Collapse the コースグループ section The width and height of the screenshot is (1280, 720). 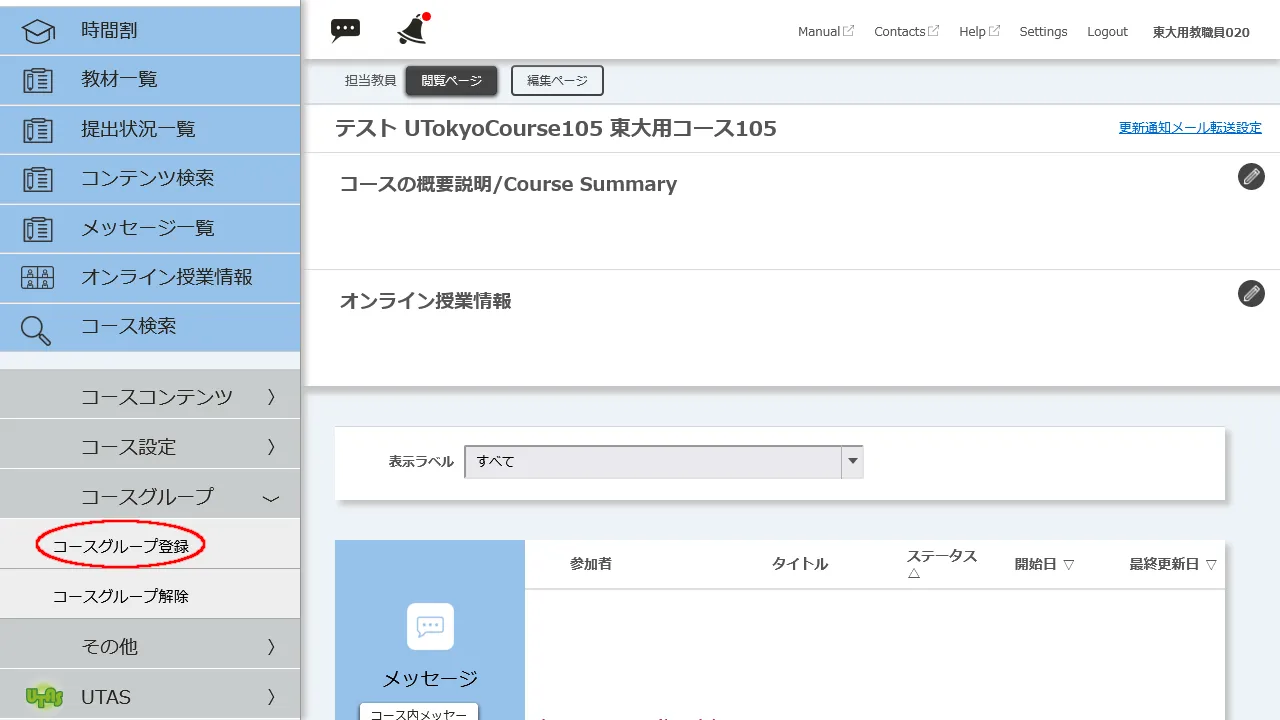[x=150, y=494]
